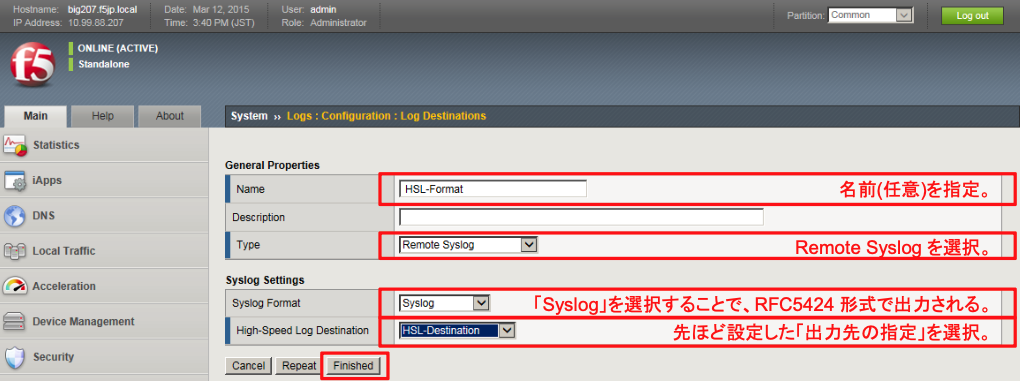Click the System breadcrumb text
1020x381 pixels.
(249, 116)
